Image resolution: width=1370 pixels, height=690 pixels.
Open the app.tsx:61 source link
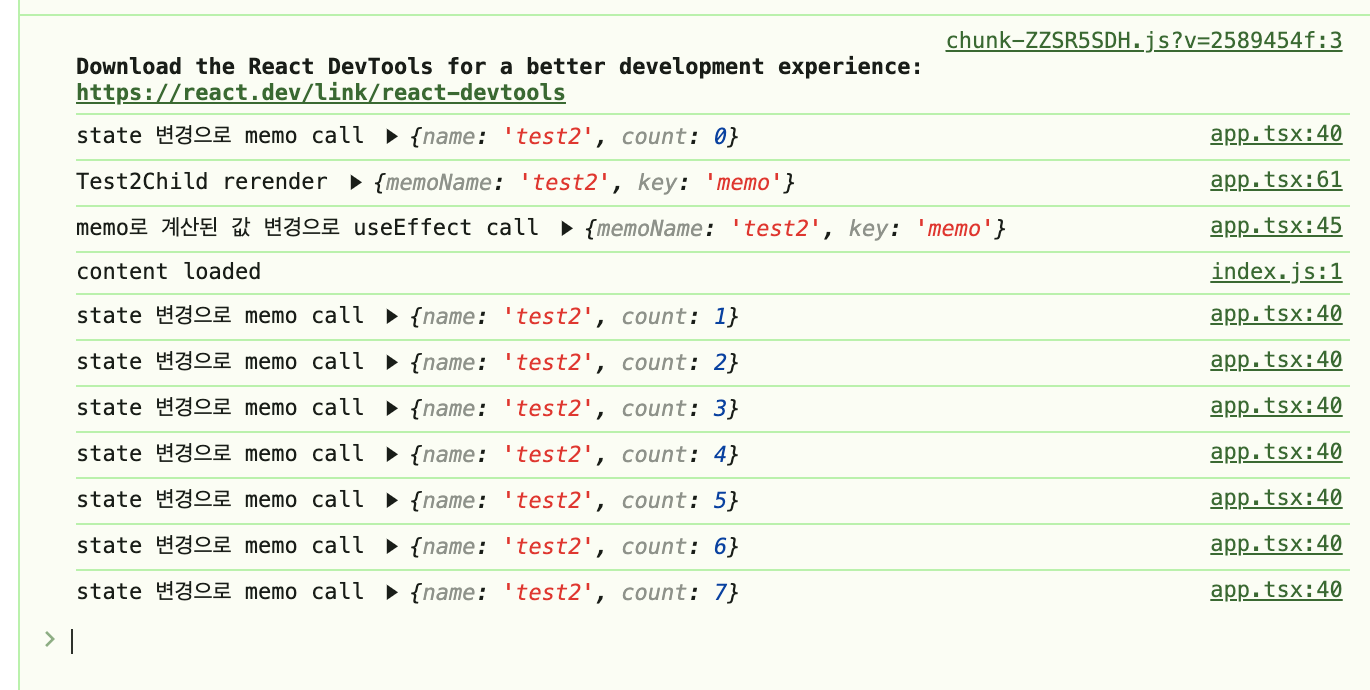point(1276,180)
